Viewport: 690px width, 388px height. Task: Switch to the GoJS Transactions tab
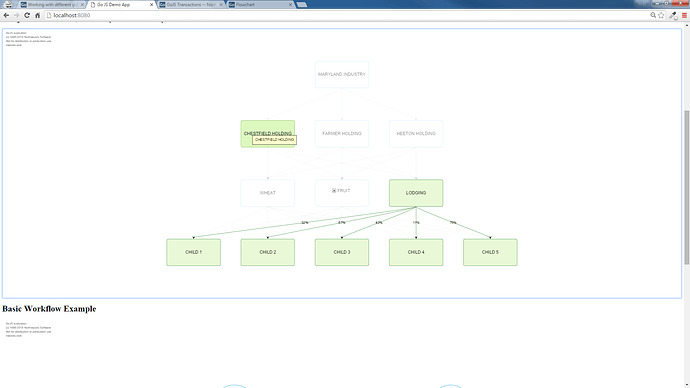[x=191, y=4]
